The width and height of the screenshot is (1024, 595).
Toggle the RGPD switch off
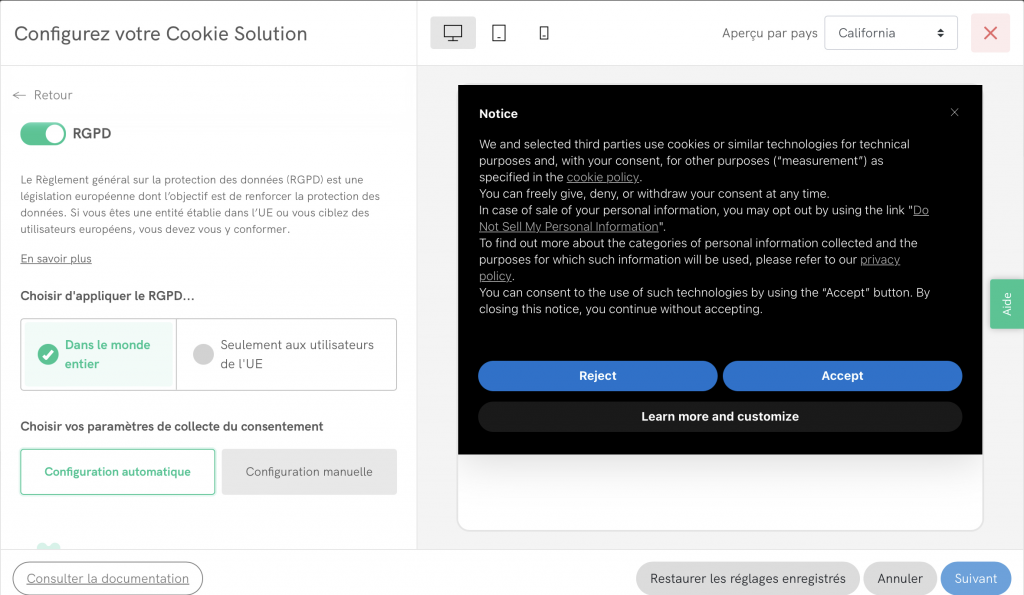(x=43, y=134)
